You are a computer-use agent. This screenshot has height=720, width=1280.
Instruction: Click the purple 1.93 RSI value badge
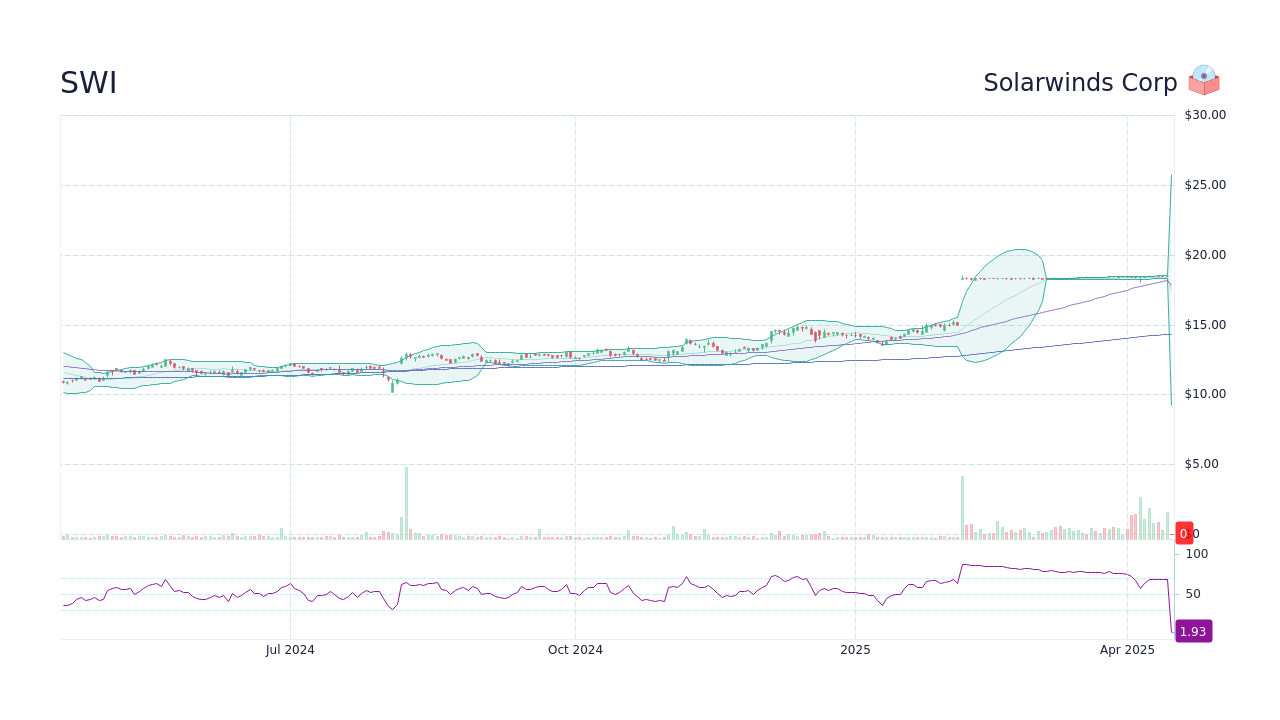1193,631
